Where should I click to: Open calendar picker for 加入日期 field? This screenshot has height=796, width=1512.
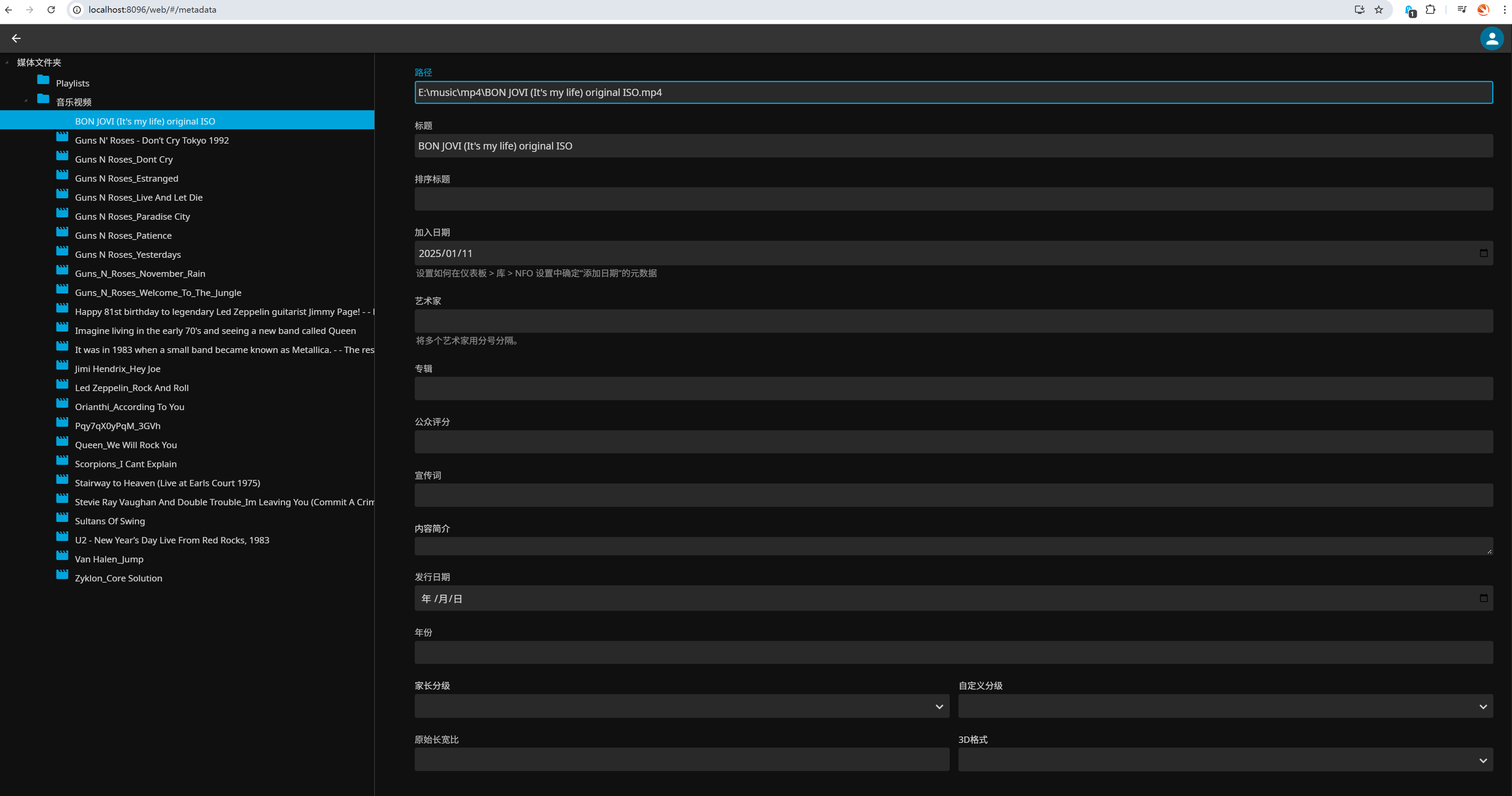1483,253
